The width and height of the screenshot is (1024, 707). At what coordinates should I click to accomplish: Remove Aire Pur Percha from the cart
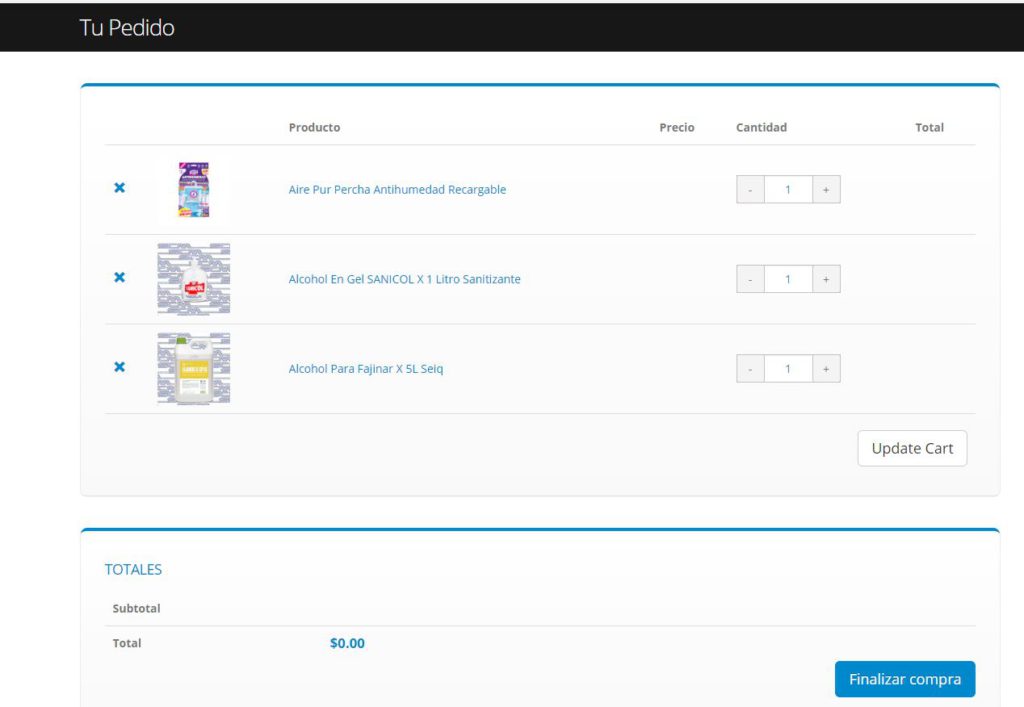(x=120, y=188)
